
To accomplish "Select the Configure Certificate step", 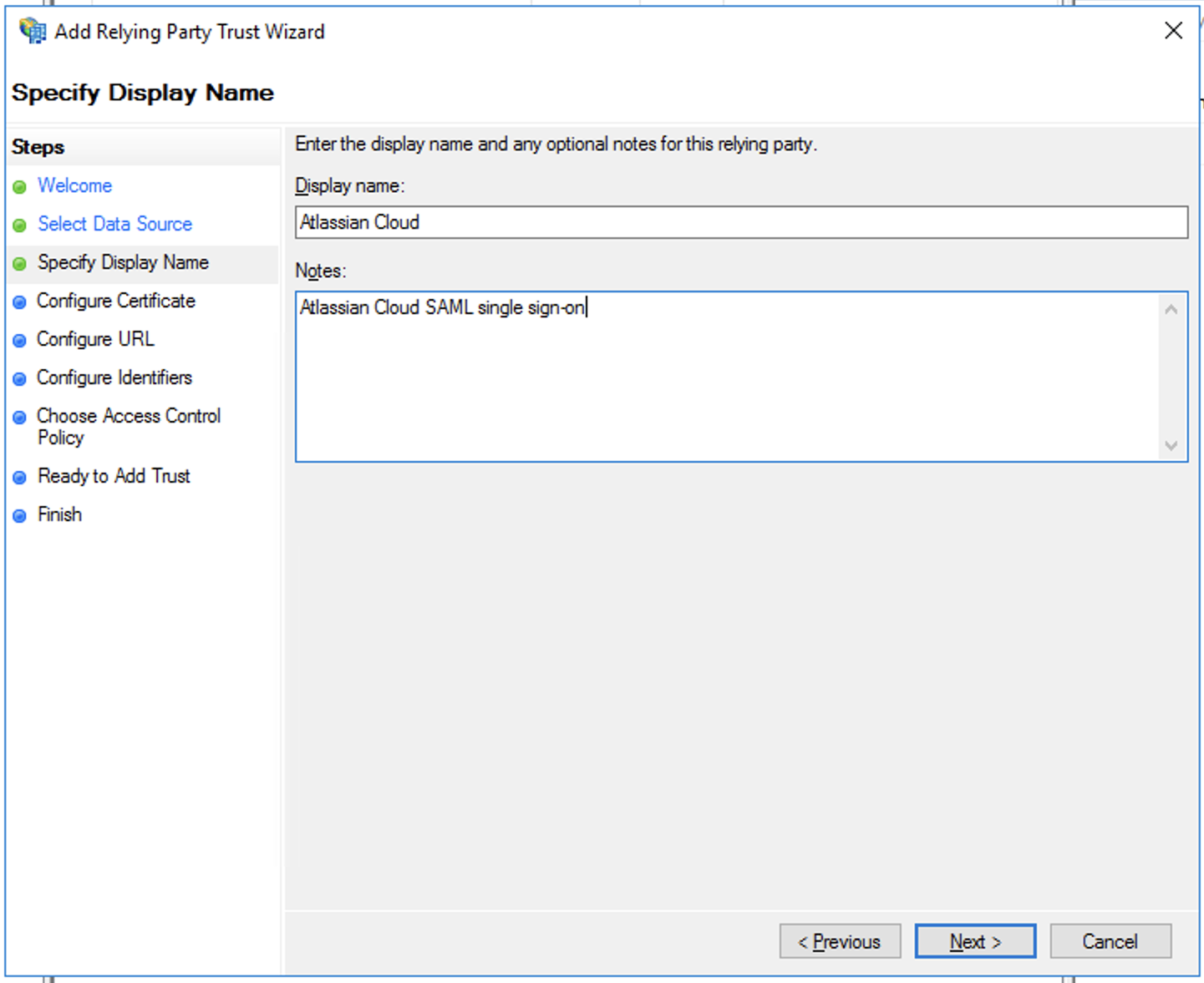I will pos(116,301).
